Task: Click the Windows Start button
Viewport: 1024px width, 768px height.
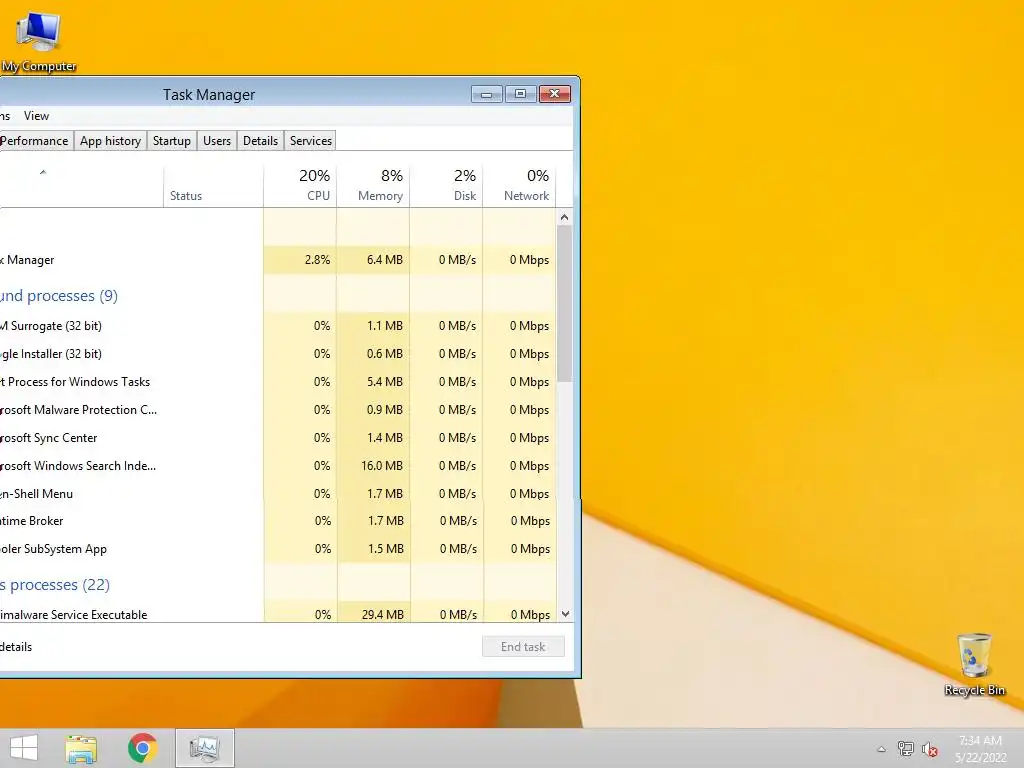Action: 24,748
